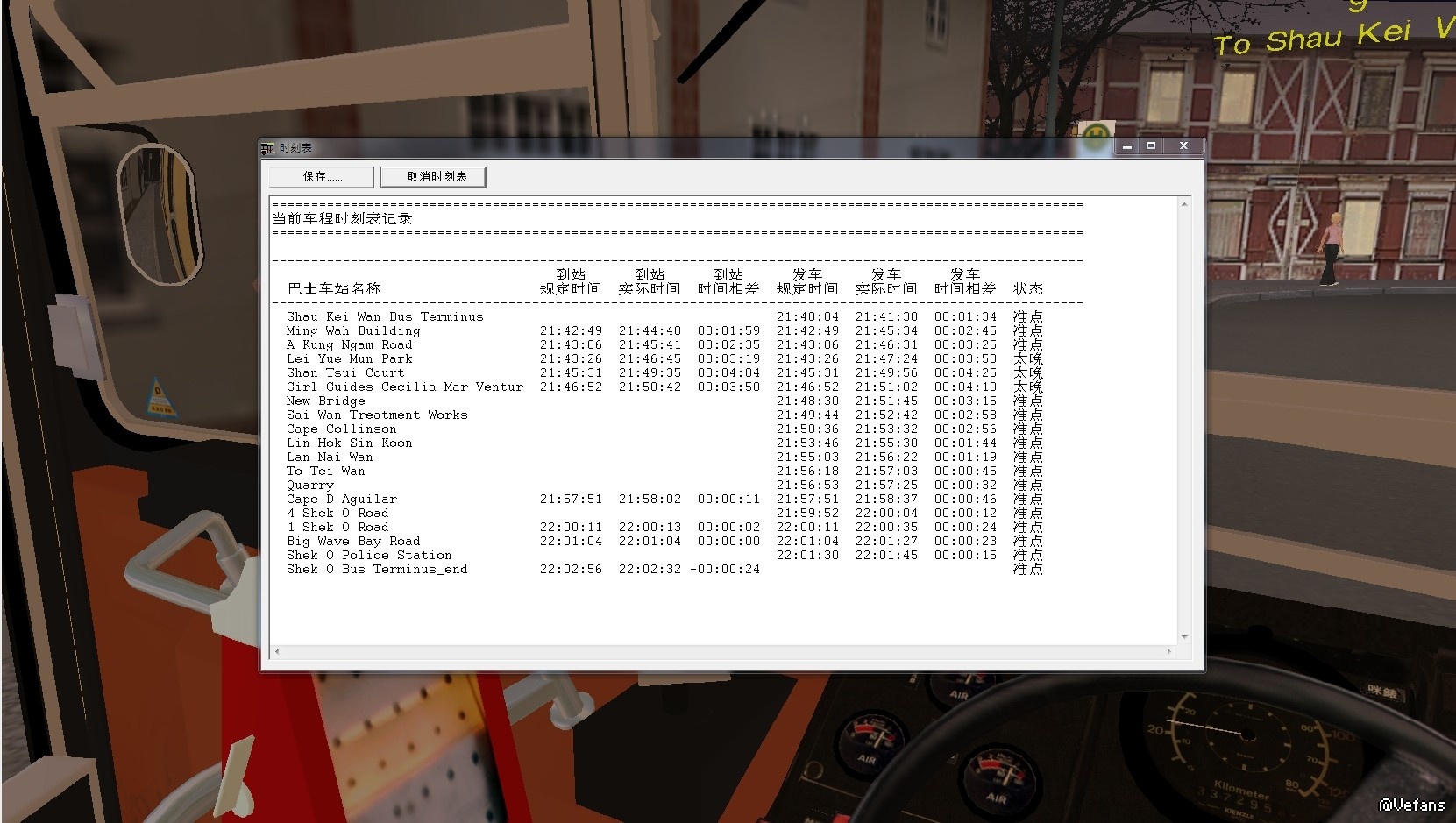The width and height of the screenshot is (1456, 823).
Task: Select Girl Guides Cecilia Mar Ventur station
Action: pos(405,387)
